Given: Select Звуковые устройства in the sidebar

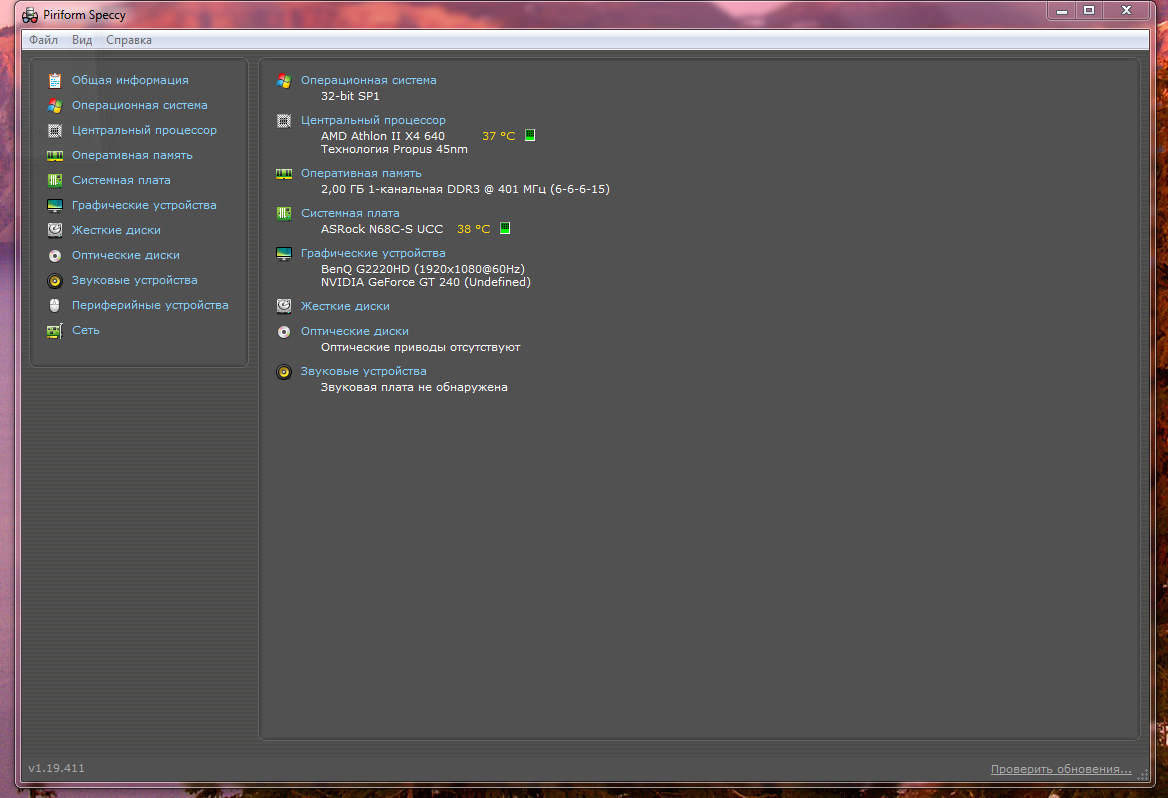Looking at the screenshot, I should click(134, 281).
